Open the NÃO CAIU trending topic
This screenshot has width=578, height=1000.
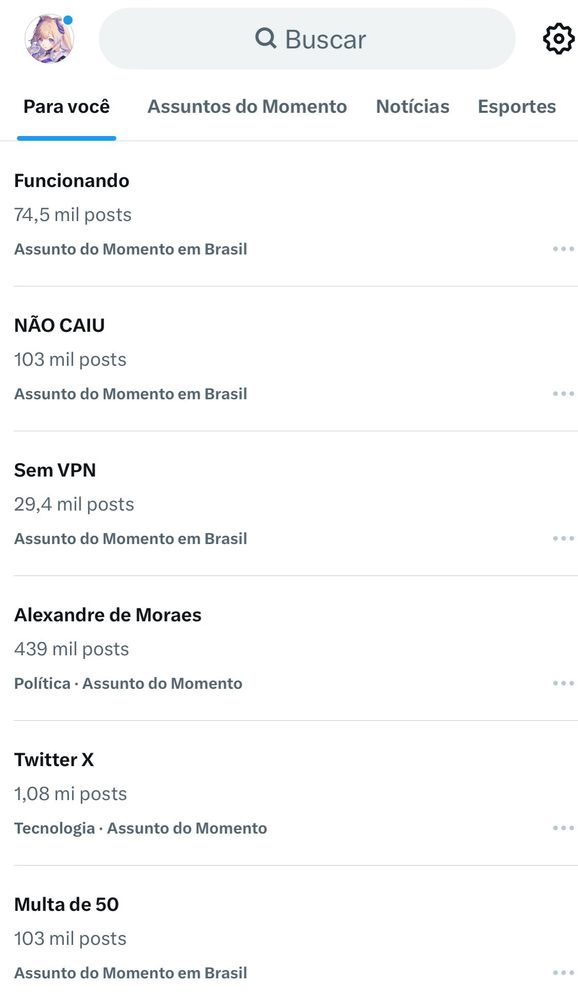[x=289, y=359]
